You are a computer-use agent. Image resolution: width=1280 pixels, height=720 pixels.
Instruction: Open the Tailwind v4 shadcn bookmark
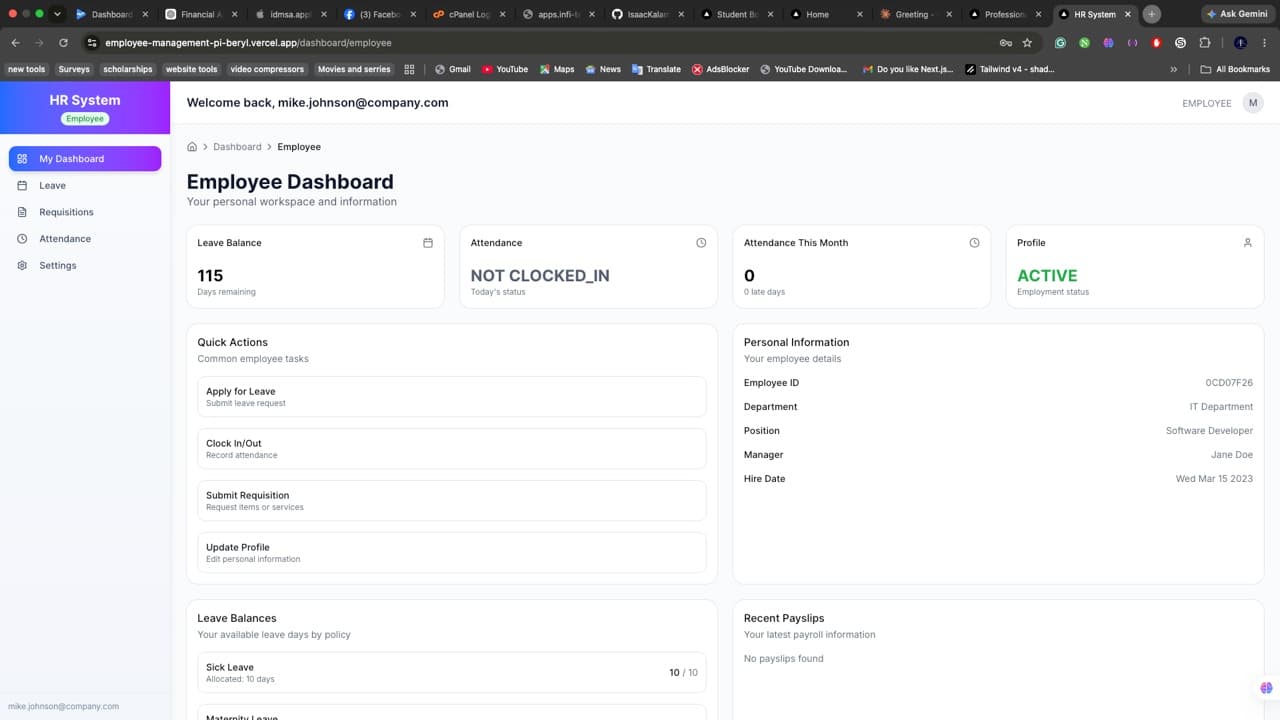tap(1009, 69)
